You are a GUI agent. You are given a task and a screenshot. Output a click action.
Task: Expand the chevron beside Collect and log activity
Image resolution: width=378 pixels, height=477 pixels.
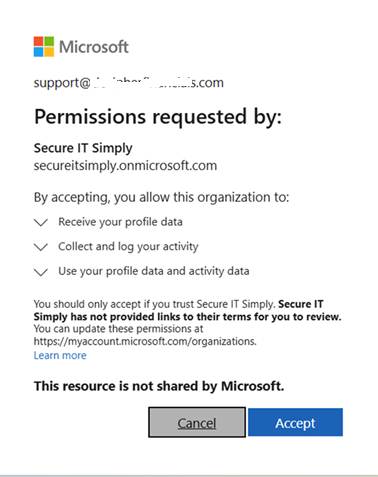[41, 247]
